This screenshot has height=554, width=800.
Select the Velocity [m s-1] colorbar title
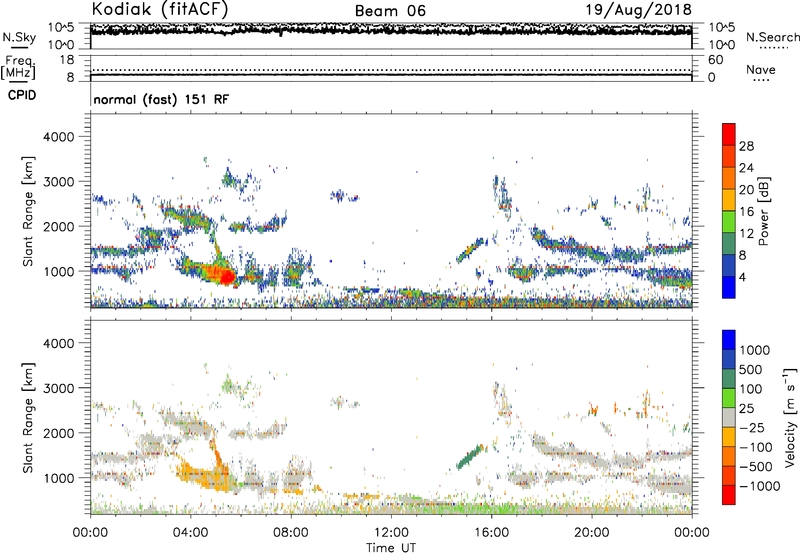coord(790,417)
